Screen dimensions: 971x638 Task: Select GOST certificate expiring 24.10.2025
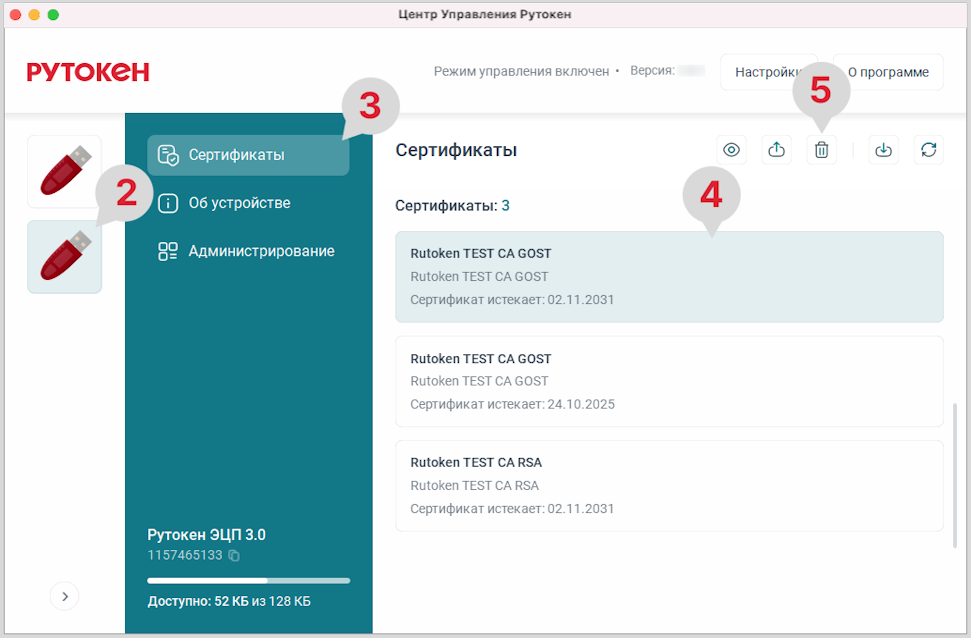[669, 381]
